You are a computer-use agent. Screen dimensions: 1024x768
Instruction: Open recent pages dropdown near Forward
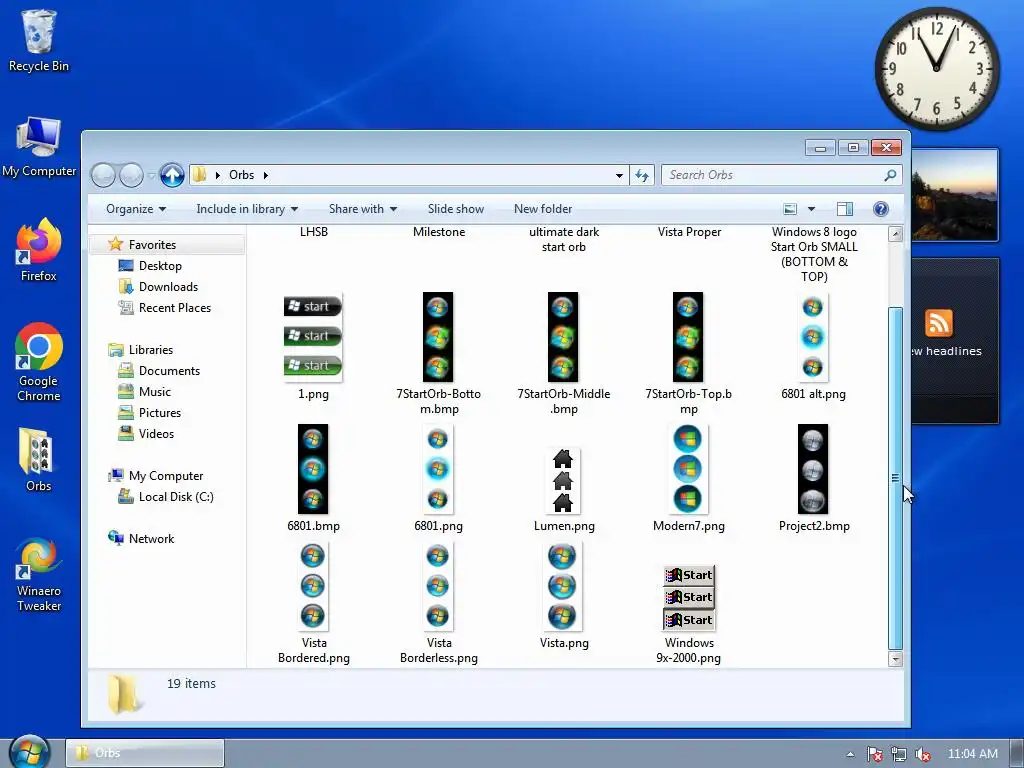151,176
